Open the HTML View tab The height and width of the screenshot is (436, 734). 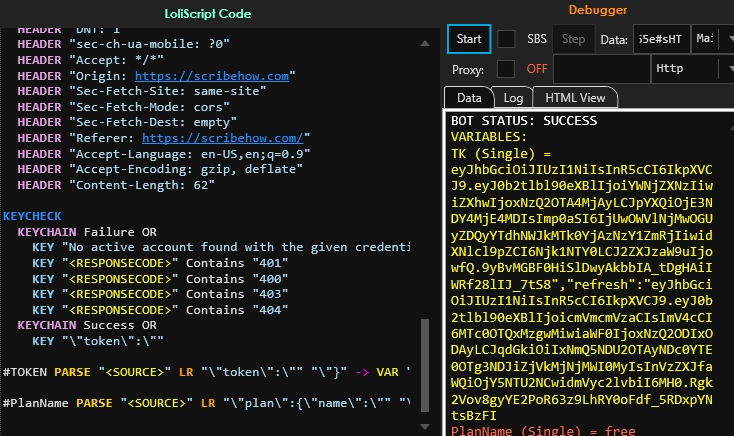point(575,98)
